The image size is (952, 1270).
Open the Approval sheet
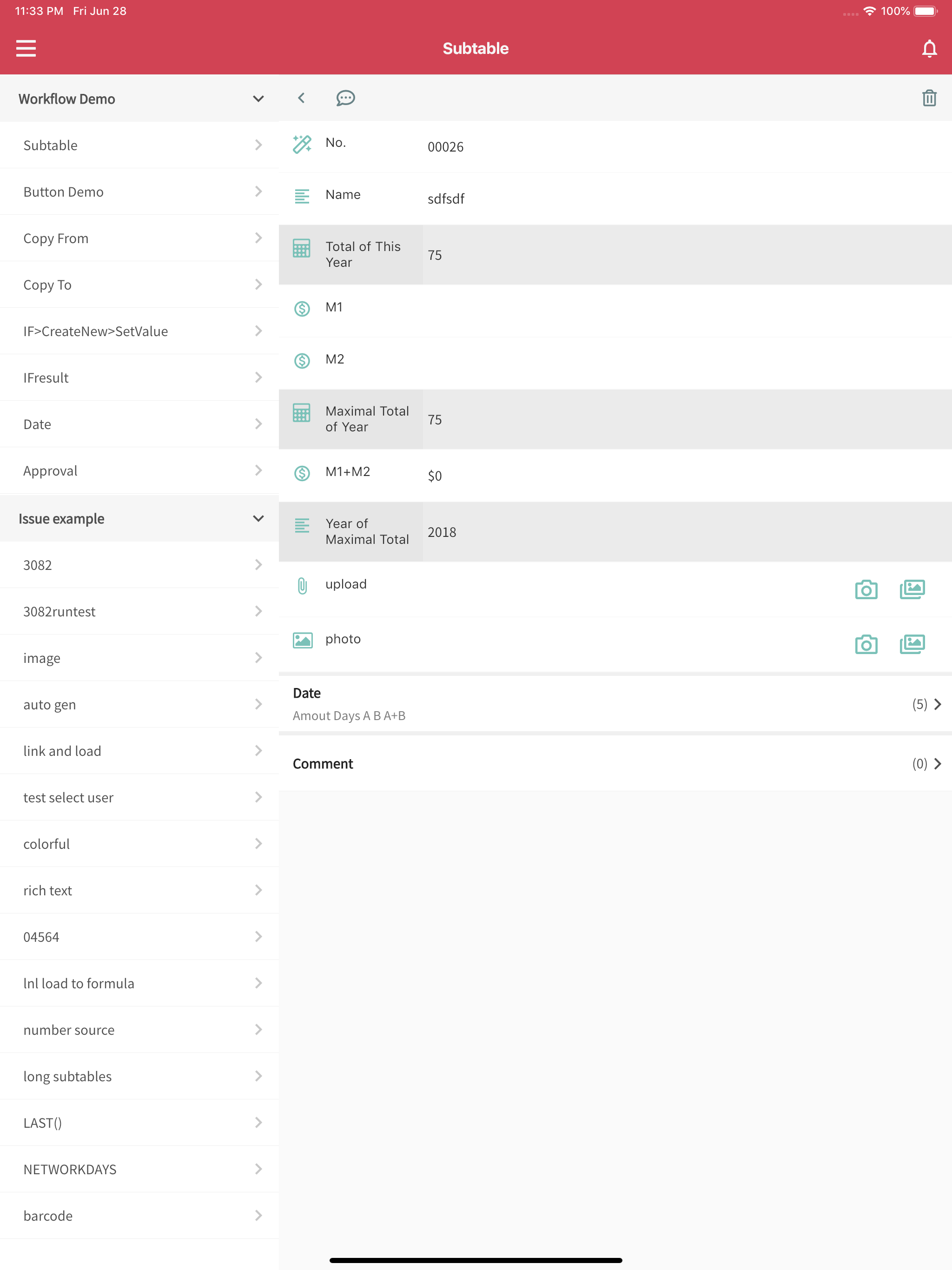point(139,471)
